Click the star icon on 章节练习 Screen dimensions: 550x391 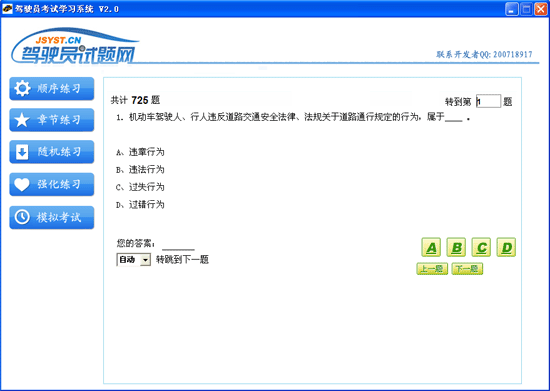(22, 120)
